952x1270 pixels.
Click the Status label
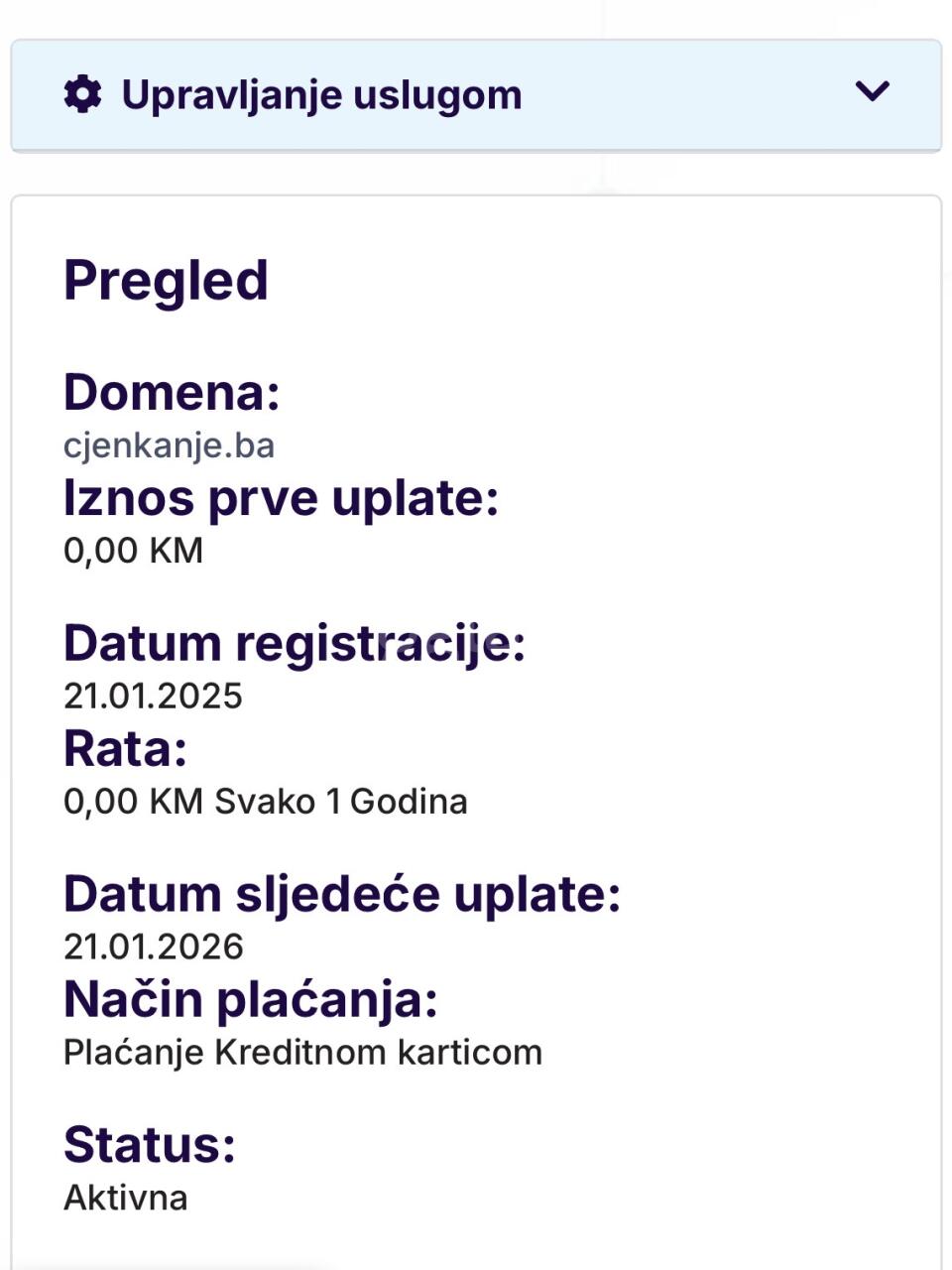(150, 1145)
